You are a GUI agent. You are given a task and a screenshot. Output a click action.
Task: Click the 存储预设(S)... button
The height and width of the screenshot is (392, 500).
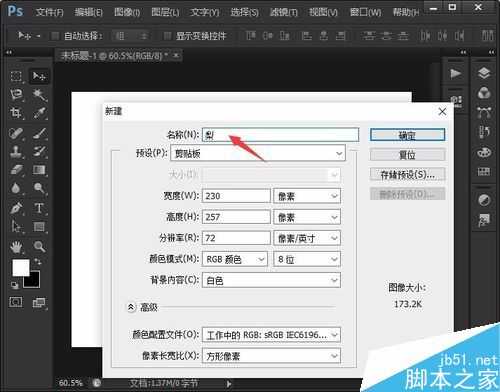click(407, 174)
